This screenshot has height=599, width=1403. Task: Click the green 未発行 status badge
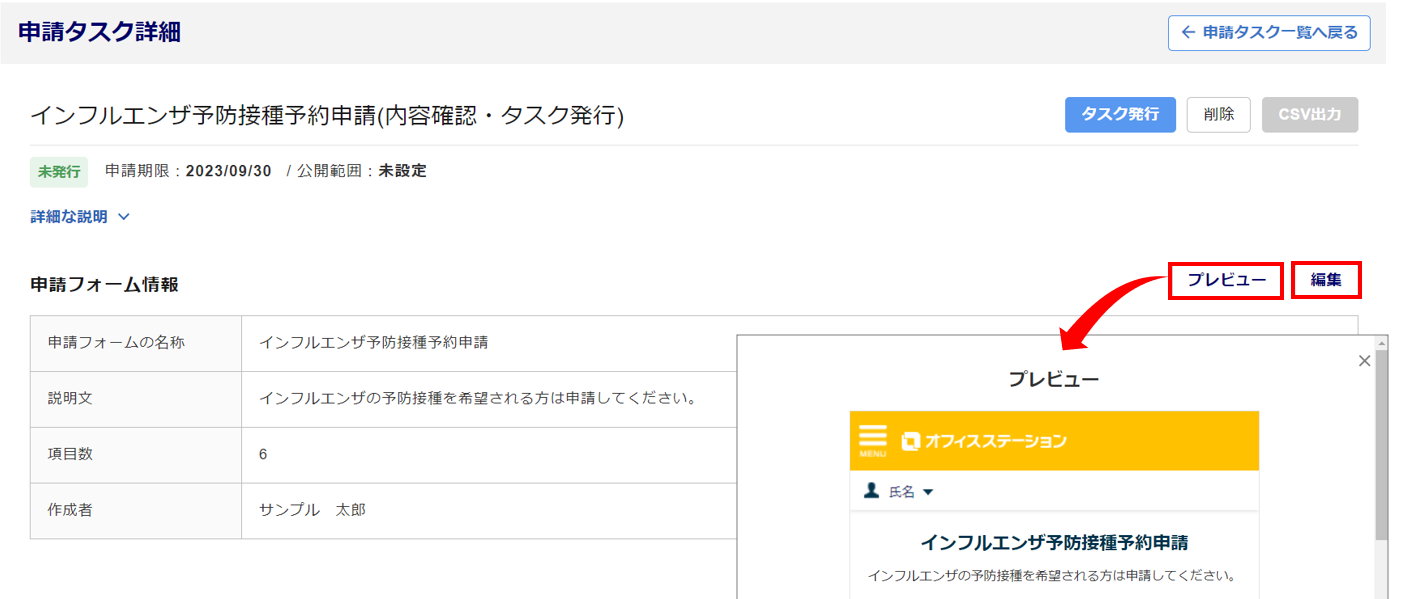[x=59, y=171]
